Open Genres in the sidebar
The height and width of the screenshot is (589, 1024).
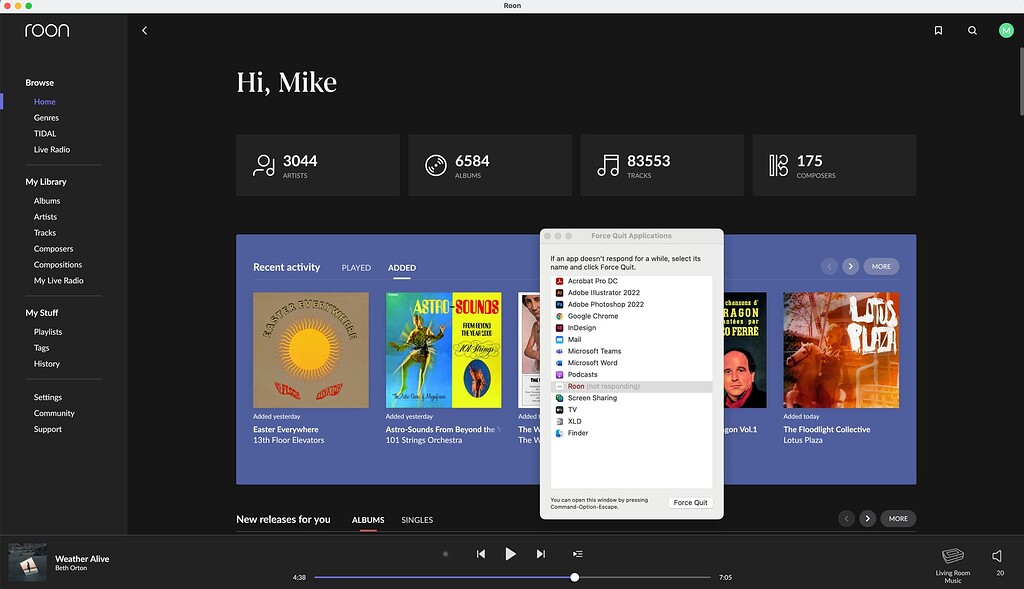[46, 118]
